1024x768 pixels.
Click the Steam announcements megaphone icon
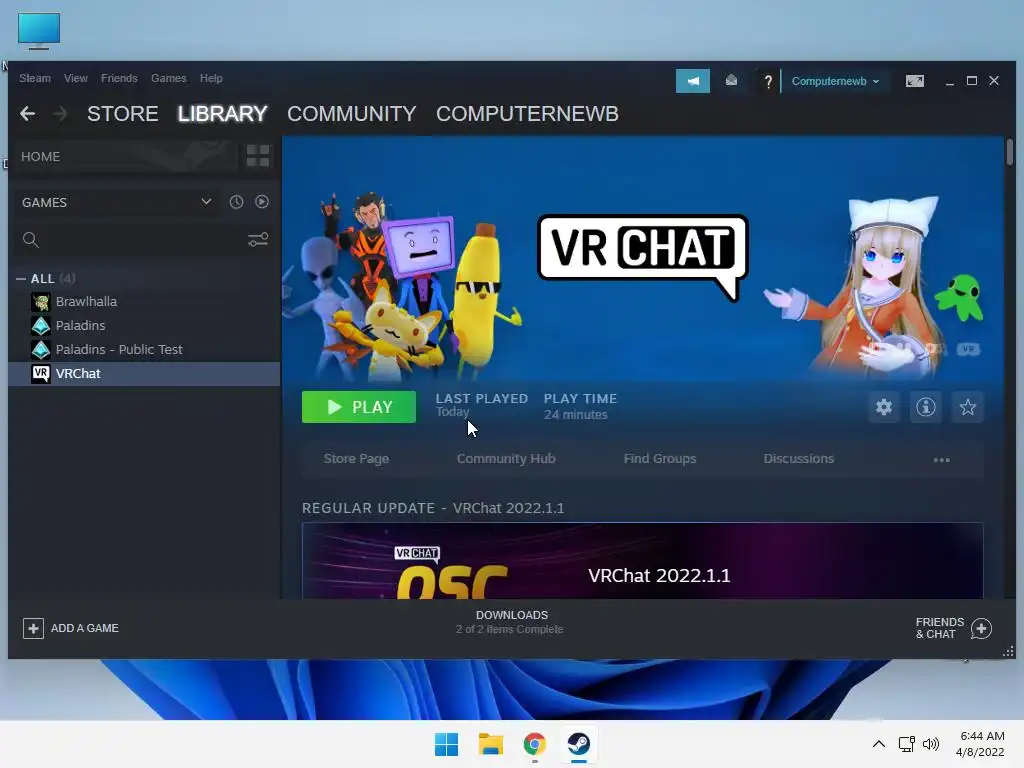(692, 81)
